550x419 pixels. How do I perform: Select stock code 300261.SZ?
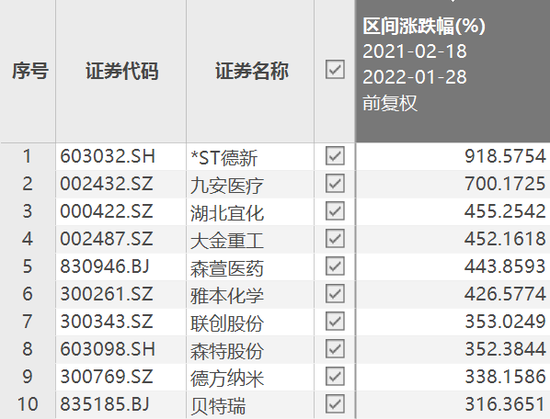[107, 294]
